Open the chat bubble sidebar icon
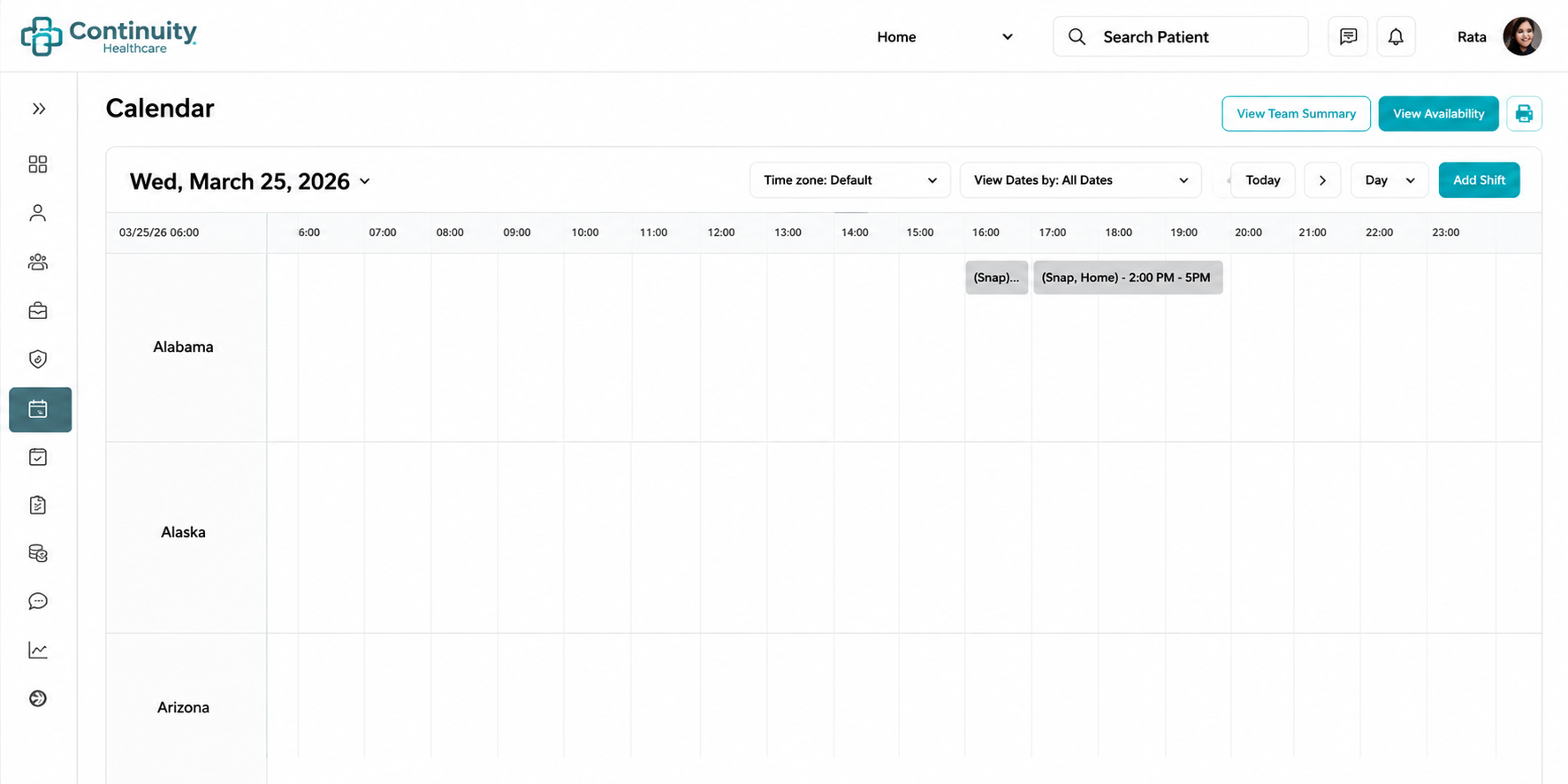The width and height of the screenshot is (1568, 784). click(x=38, y=602)
